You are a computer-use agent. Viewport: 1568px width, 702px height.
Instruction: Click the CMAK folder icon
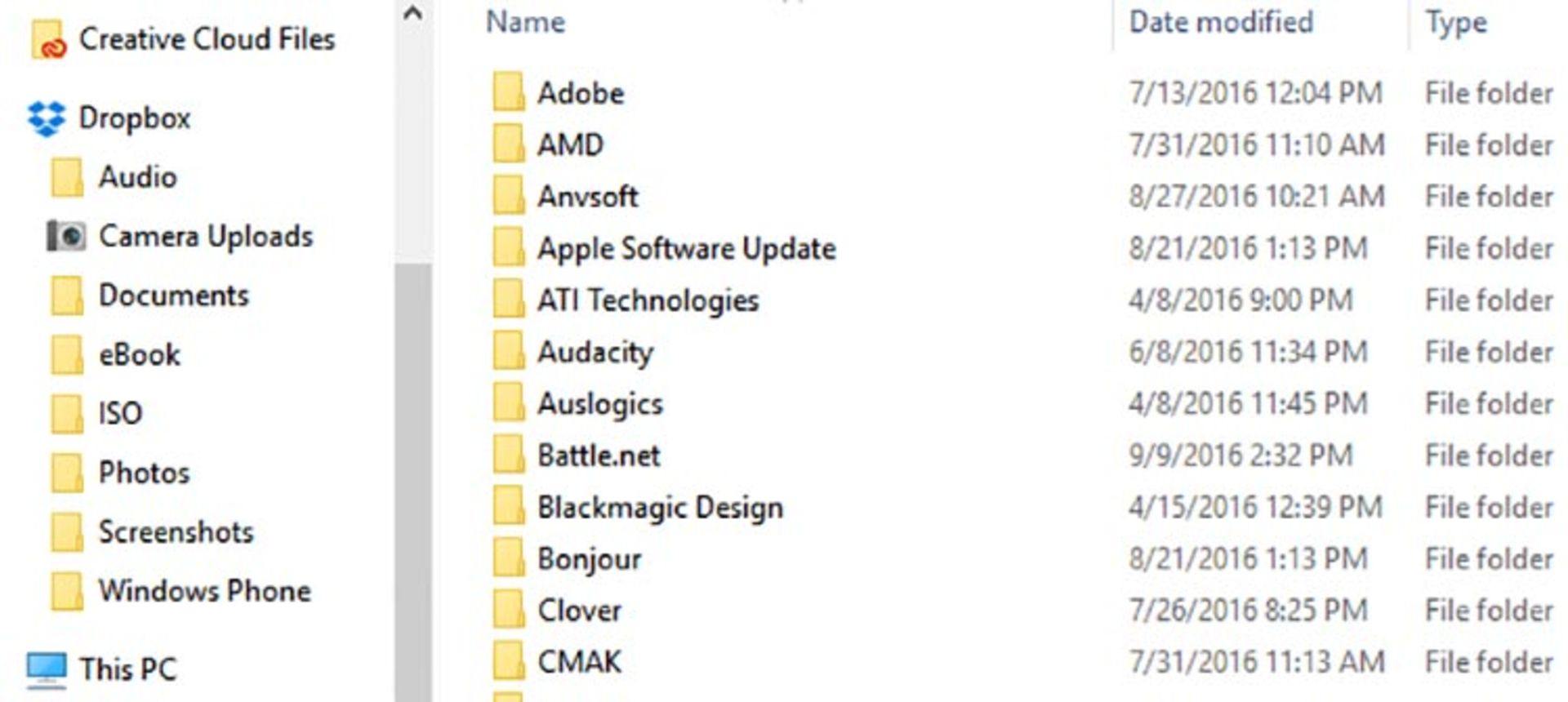tap(508, 661)
